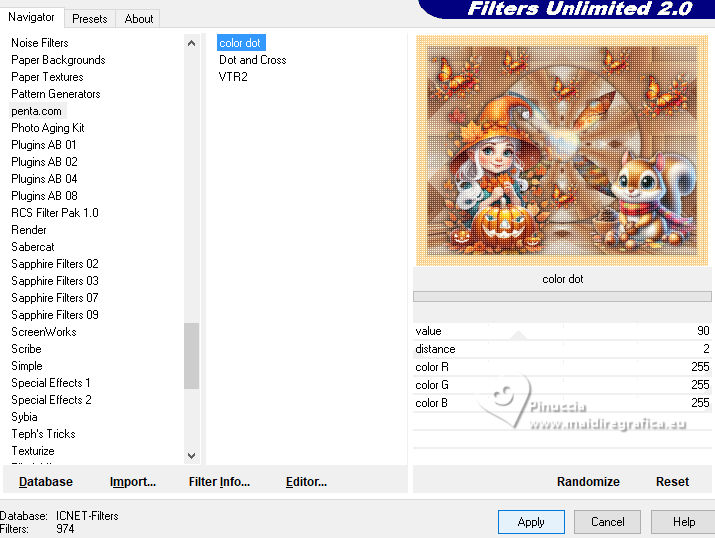Adjust the color B slider

(562, 403)
